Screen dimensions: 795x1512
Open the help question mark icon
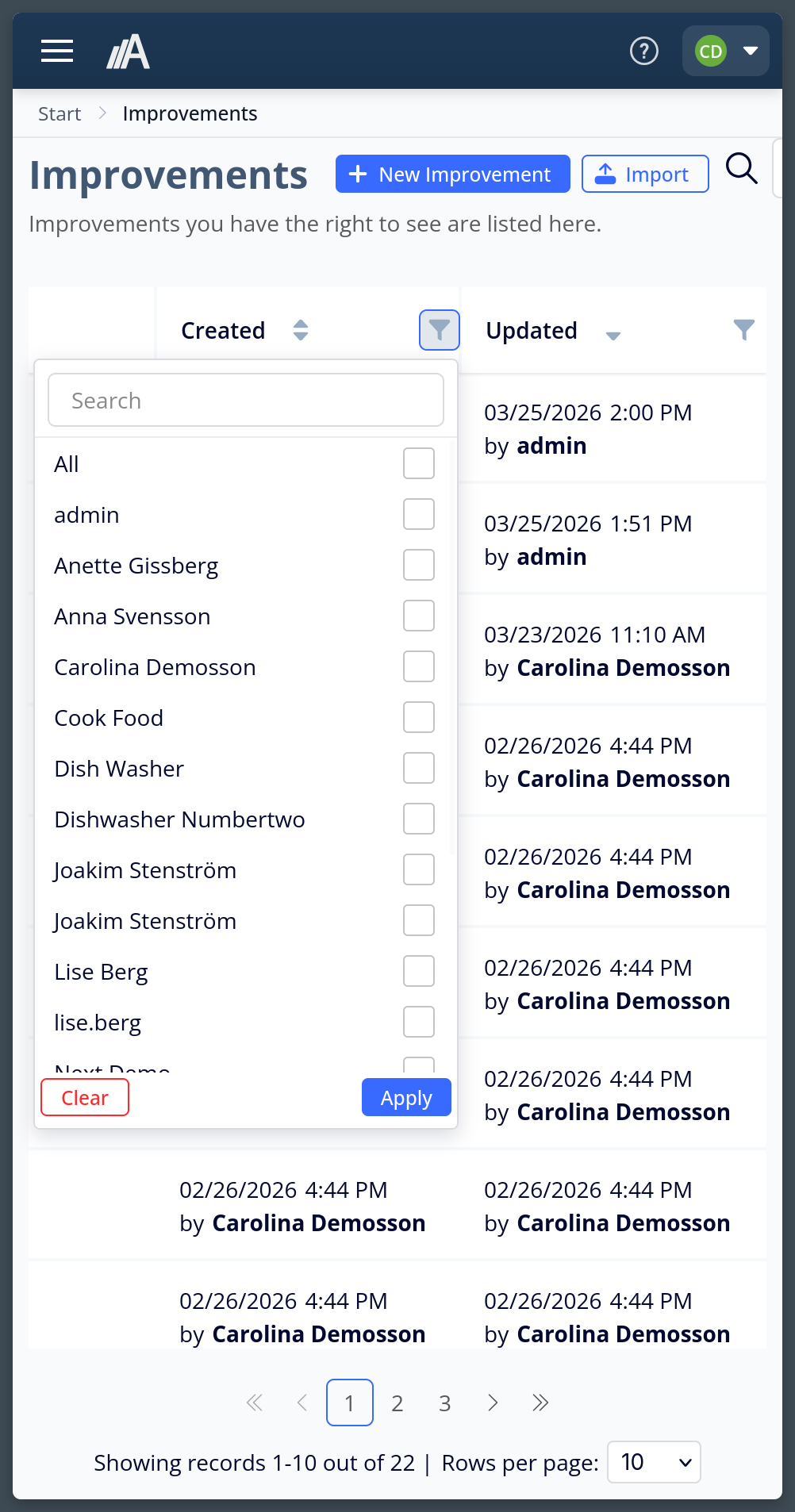click(643, 51)
